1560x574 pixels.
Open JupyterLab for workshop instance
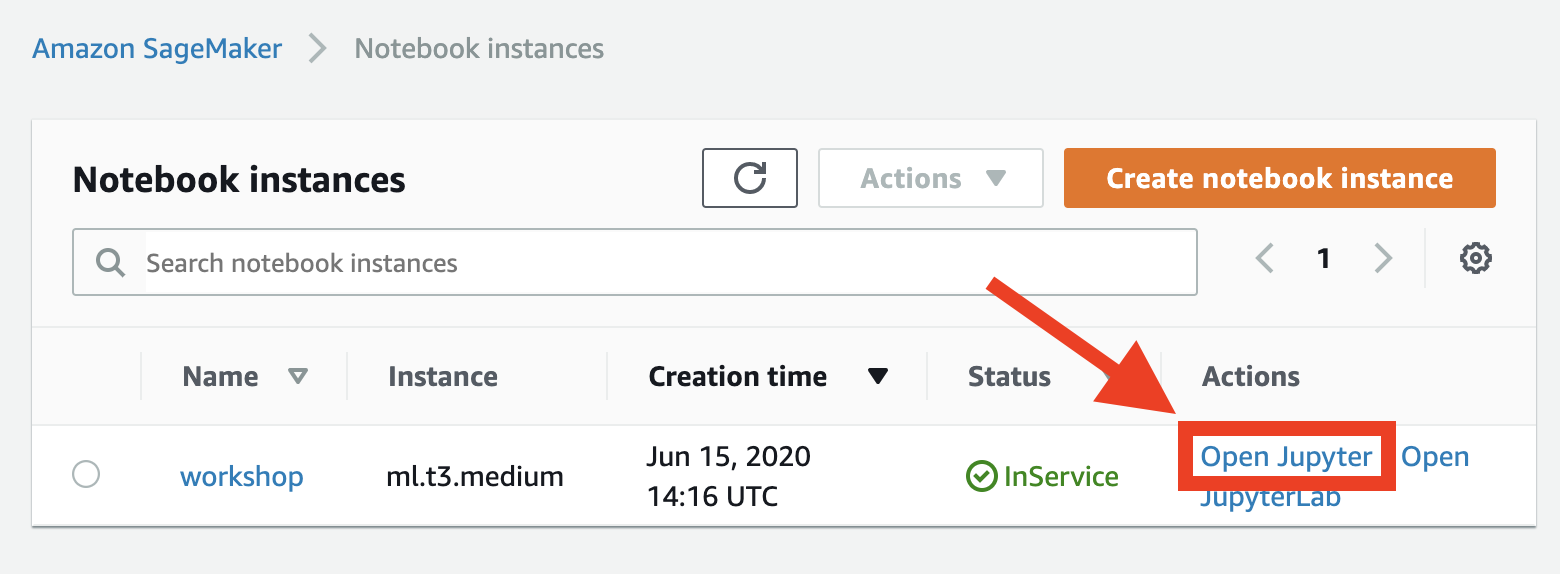tap(1270, 496)
